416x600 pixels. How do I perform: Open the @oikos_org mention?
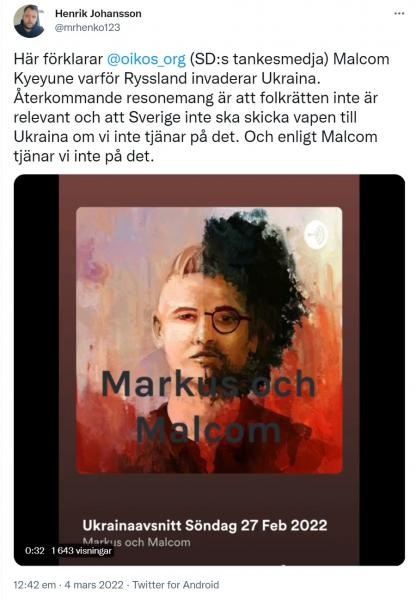(146, 59)
